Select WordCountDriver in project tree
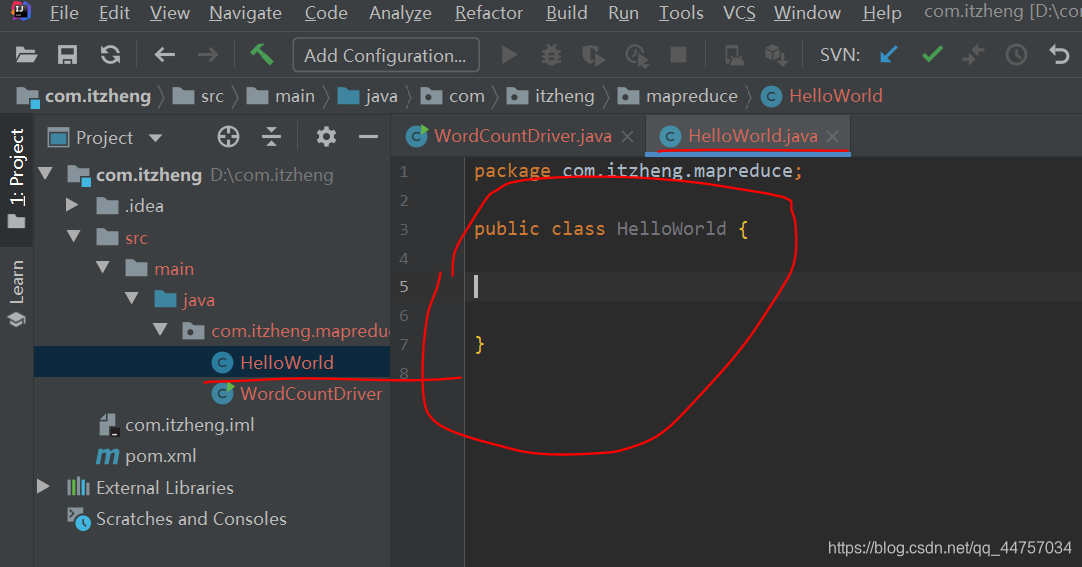 click(x=310, y=394)
